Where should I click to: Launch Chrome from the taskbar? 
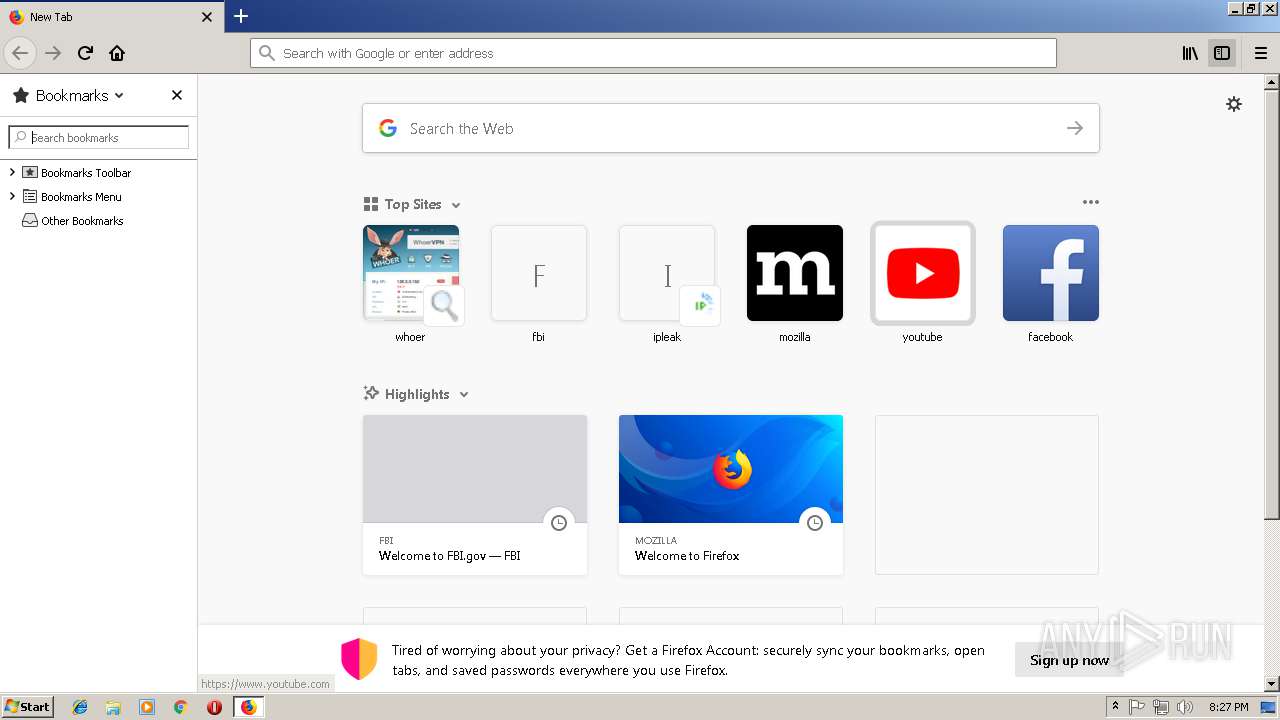click(180, 707)
